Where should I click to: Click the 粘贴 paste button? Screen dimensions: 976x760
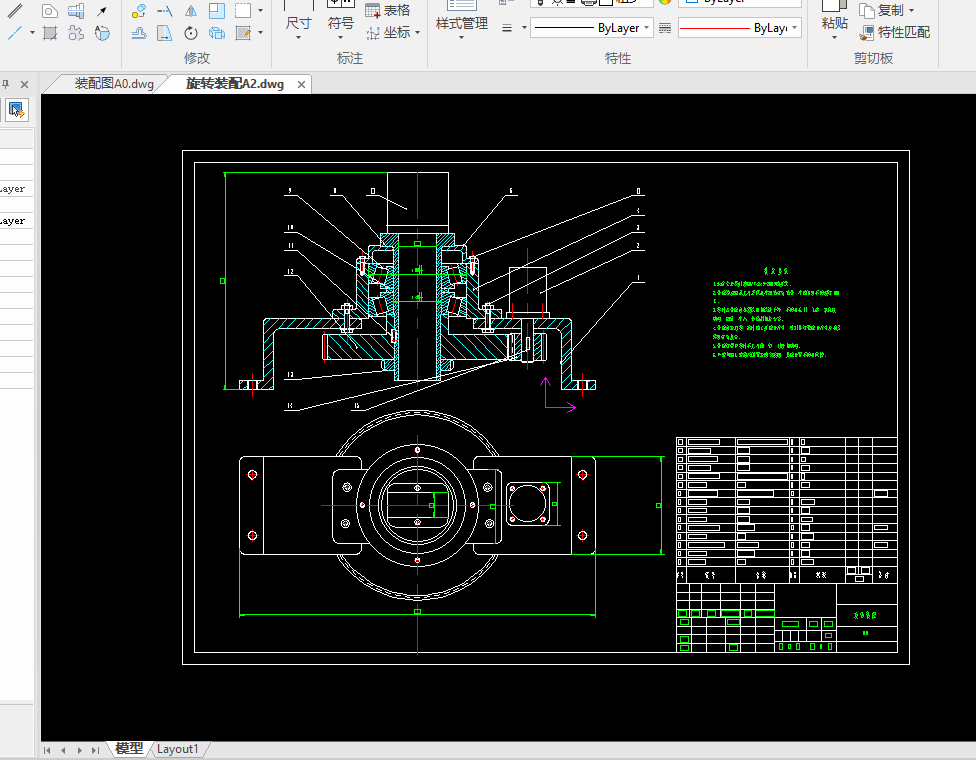(x=834, y=22)
